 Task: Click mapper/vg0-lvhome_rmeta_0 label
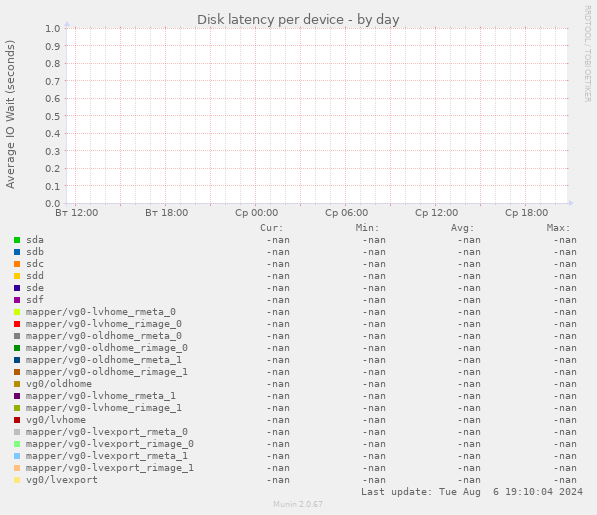click(x=101, y=312)
